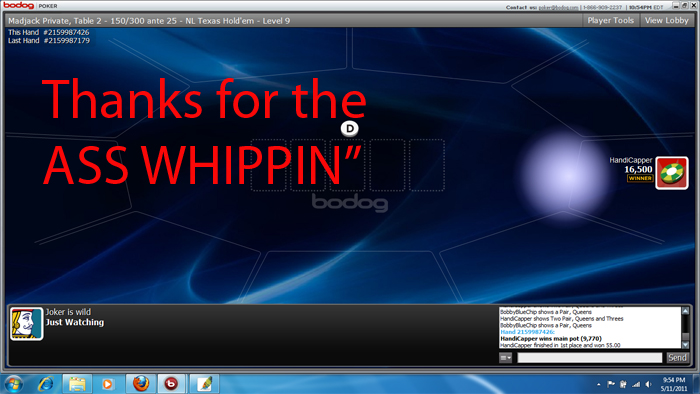Click the Send chat button
700x394 pixels.
677,357
